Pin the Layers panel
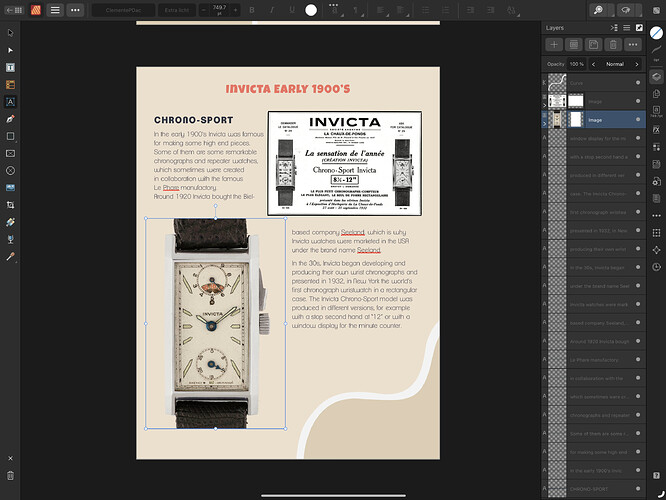Viewport: 666px width, 500px height. coord(639,28)
